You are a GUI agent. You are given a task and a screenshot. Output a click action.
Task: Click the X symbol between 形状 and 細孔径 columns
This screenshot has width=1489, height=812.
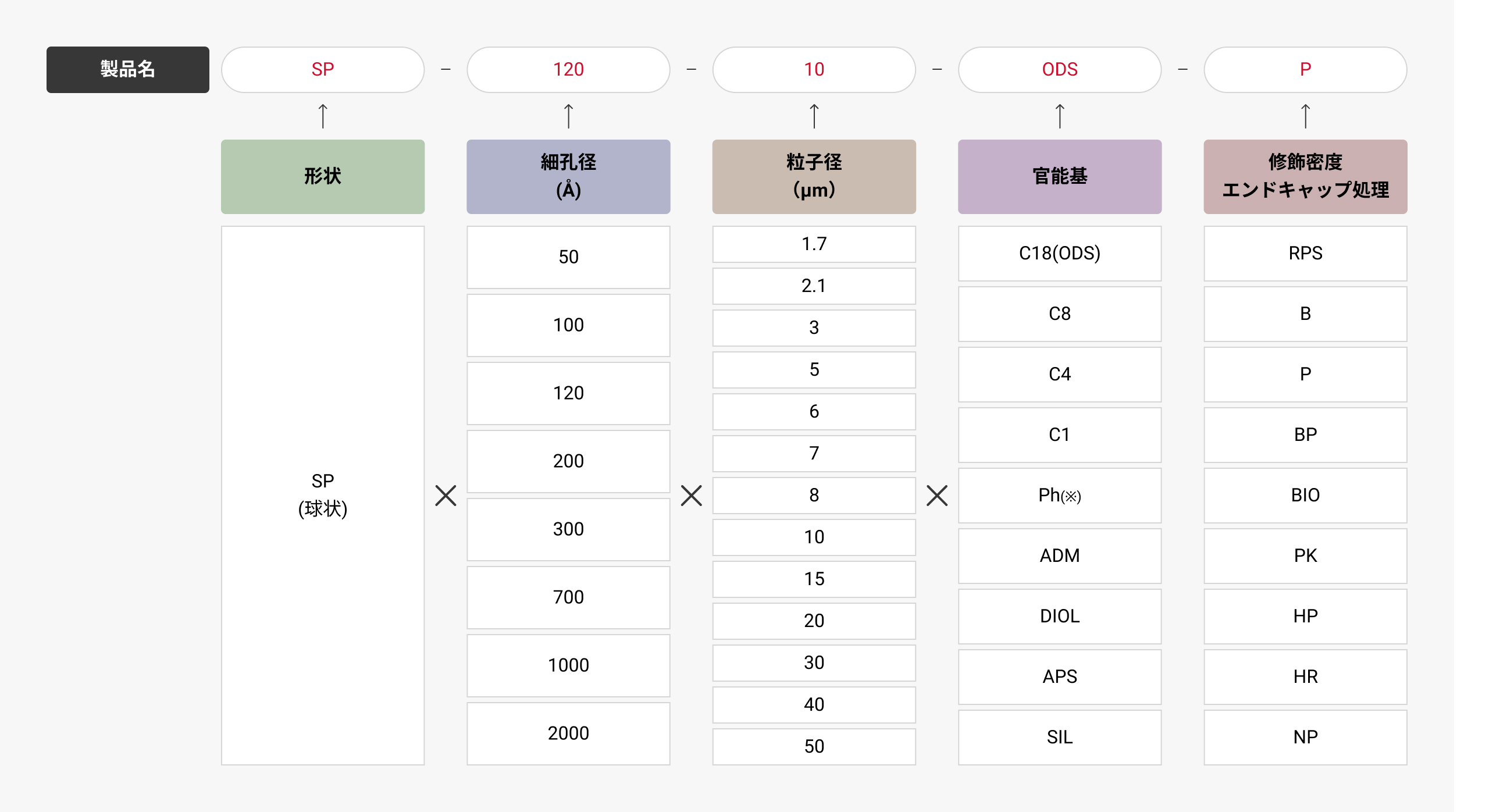point(446,496)
